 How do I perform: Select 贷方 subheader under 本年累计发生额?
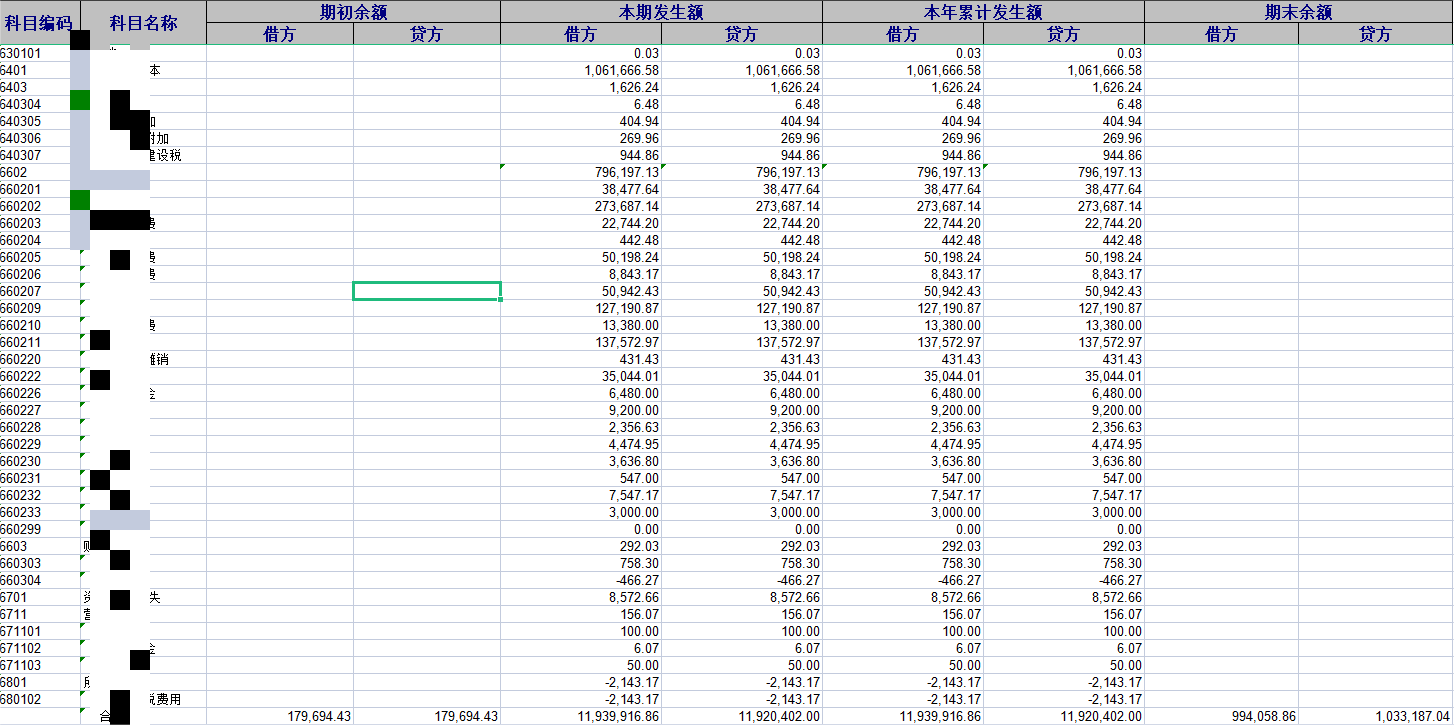pyautogui.click(x=1064, y=34)
